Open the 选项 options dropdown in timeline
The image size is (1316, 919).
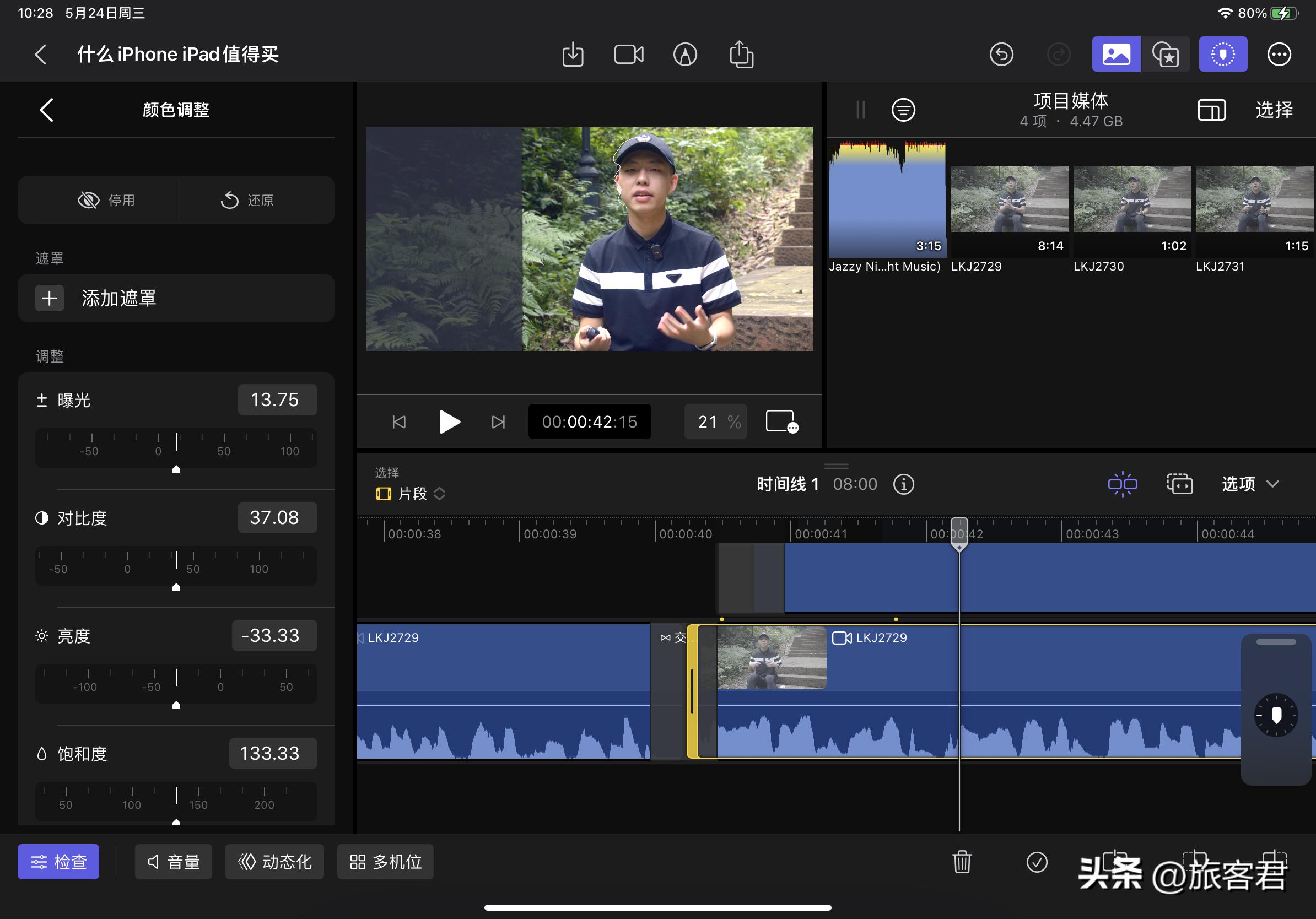1249,484
